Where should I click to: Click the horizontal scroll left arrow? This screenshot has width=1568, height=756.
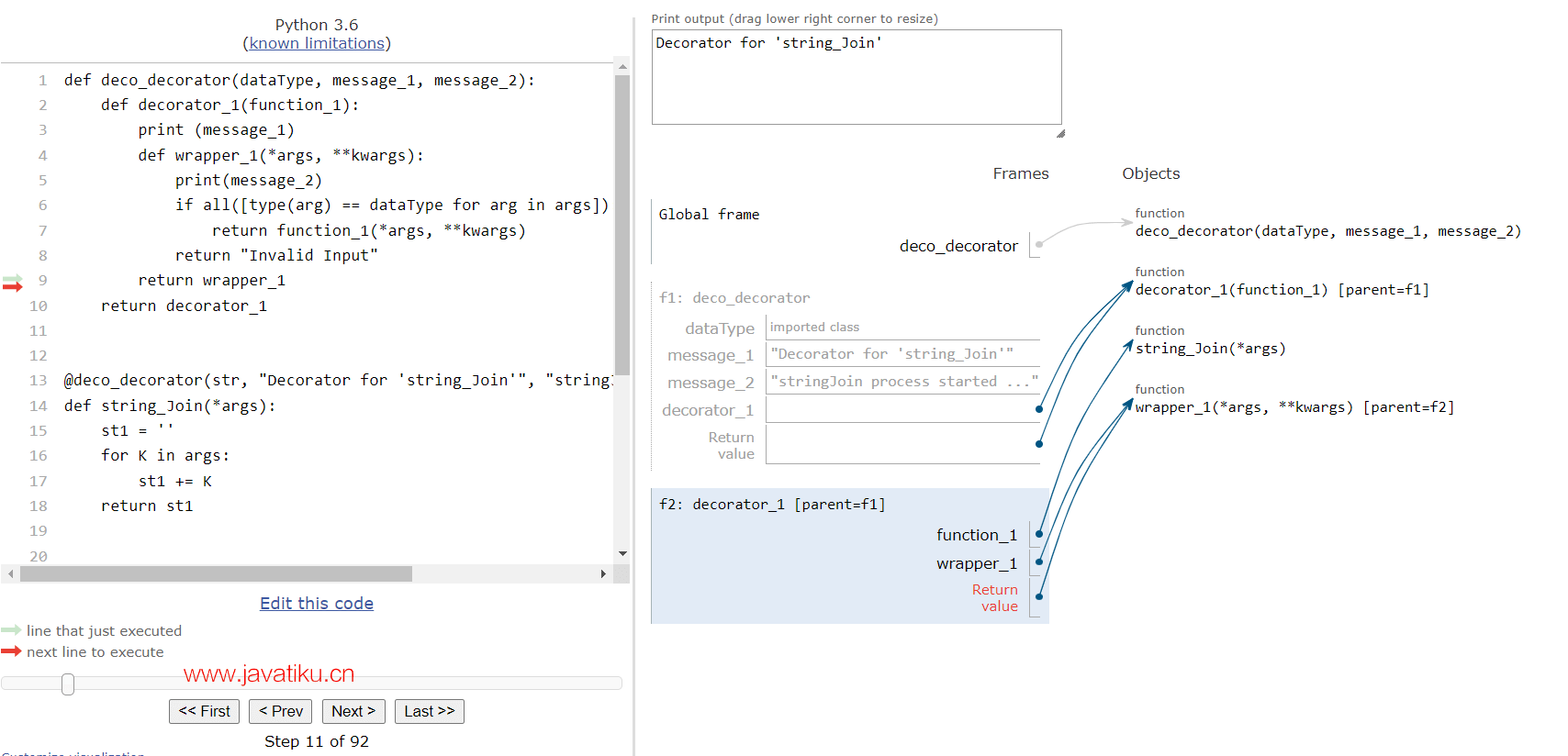coord(10,573)
